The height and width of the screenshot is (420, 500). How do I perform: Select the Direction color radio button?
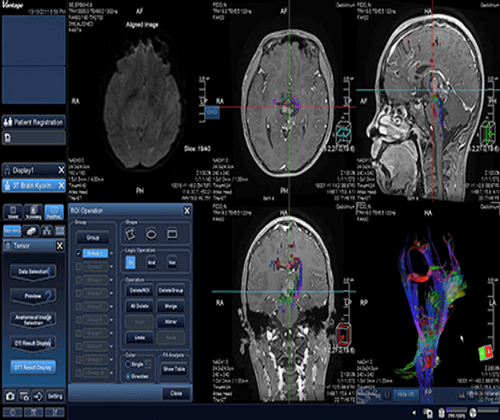pyautogui.click(x=128, y=376)
